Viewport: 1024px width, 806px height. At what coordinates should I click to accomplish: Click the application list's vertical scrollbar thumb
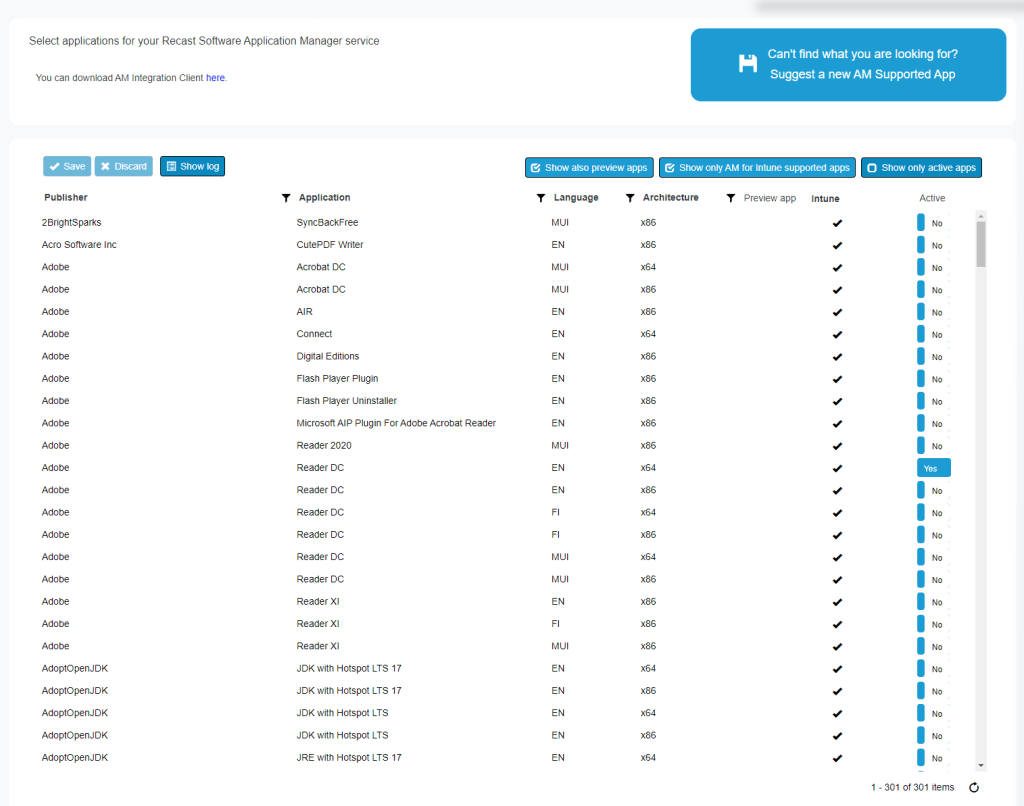click(981, 244)
